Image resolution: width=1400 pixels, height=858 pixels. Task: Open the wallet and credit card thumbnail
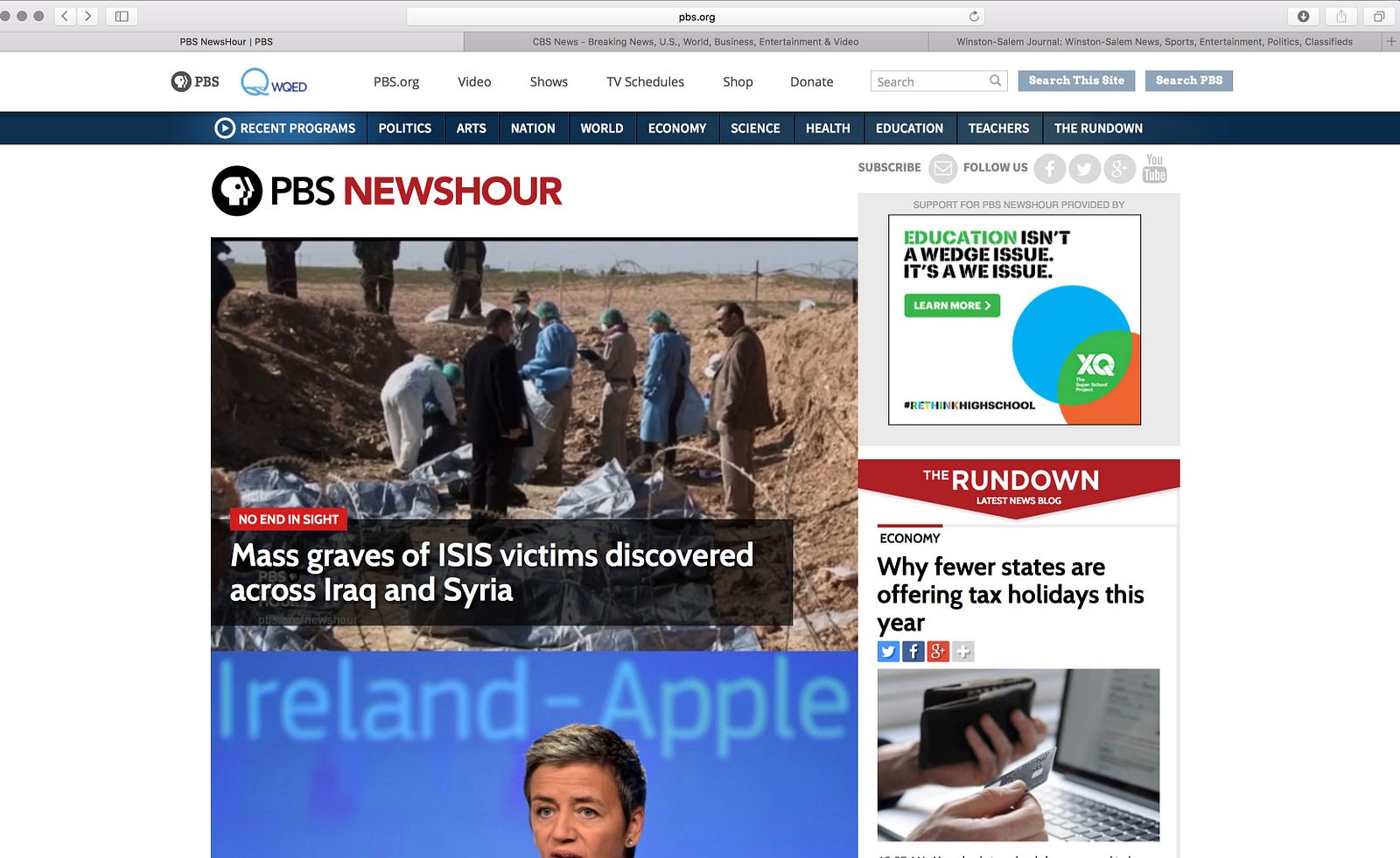(1018, 755)
